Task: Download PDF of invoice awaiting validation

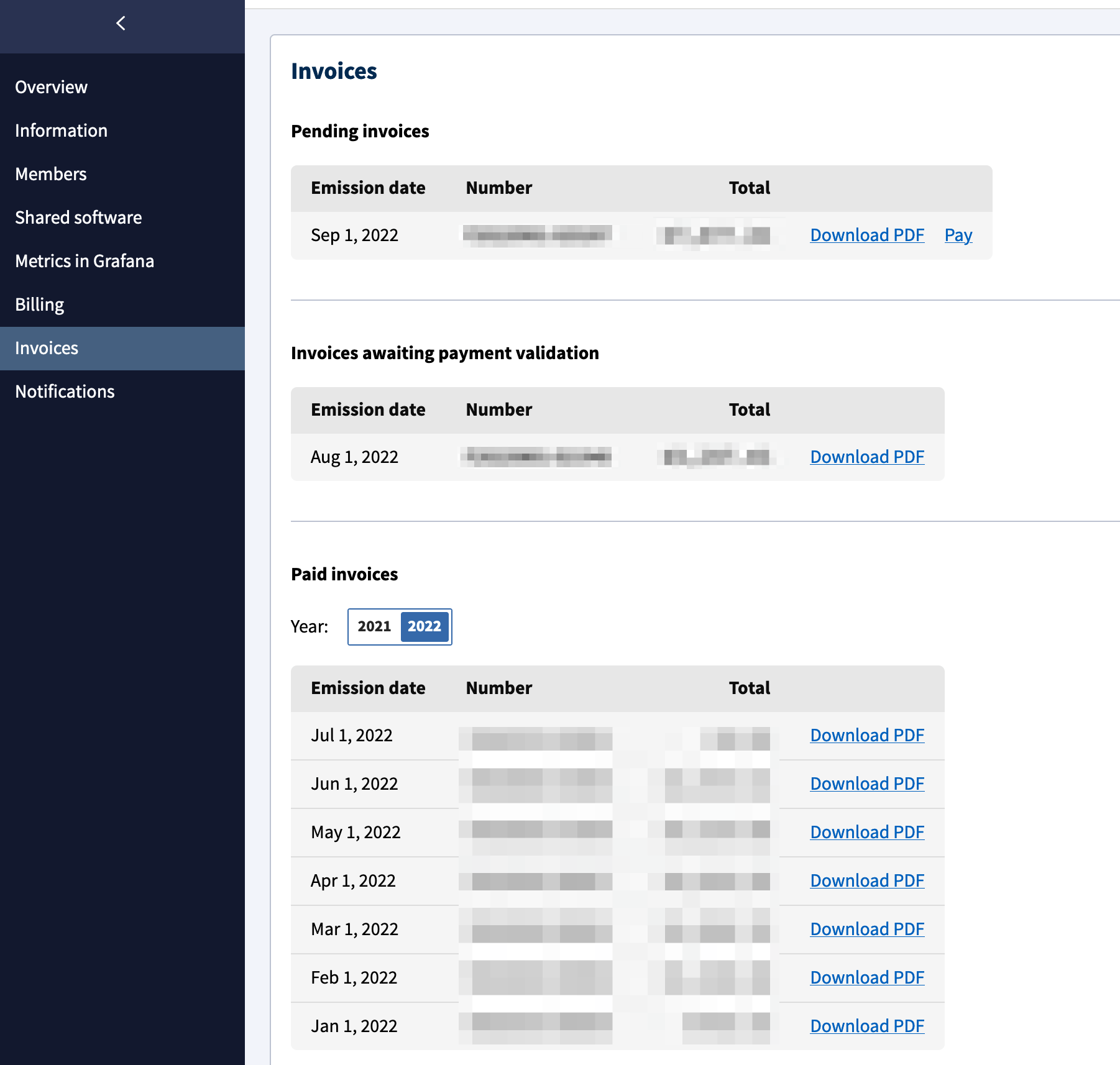Action: pyautogui.click(x=866, y=457)
